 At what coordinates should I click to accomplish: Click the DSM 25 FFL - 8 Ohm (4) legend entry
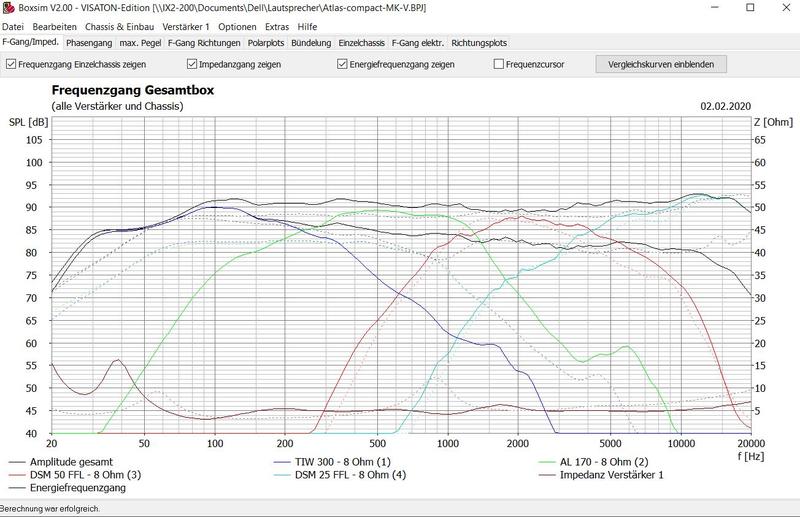click(340, 475)
